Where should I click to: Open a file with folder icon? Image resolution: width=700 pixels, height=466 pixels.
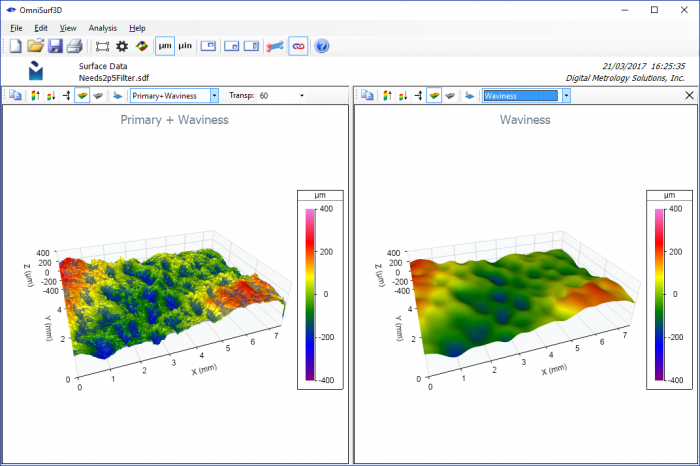coord(35,46)
